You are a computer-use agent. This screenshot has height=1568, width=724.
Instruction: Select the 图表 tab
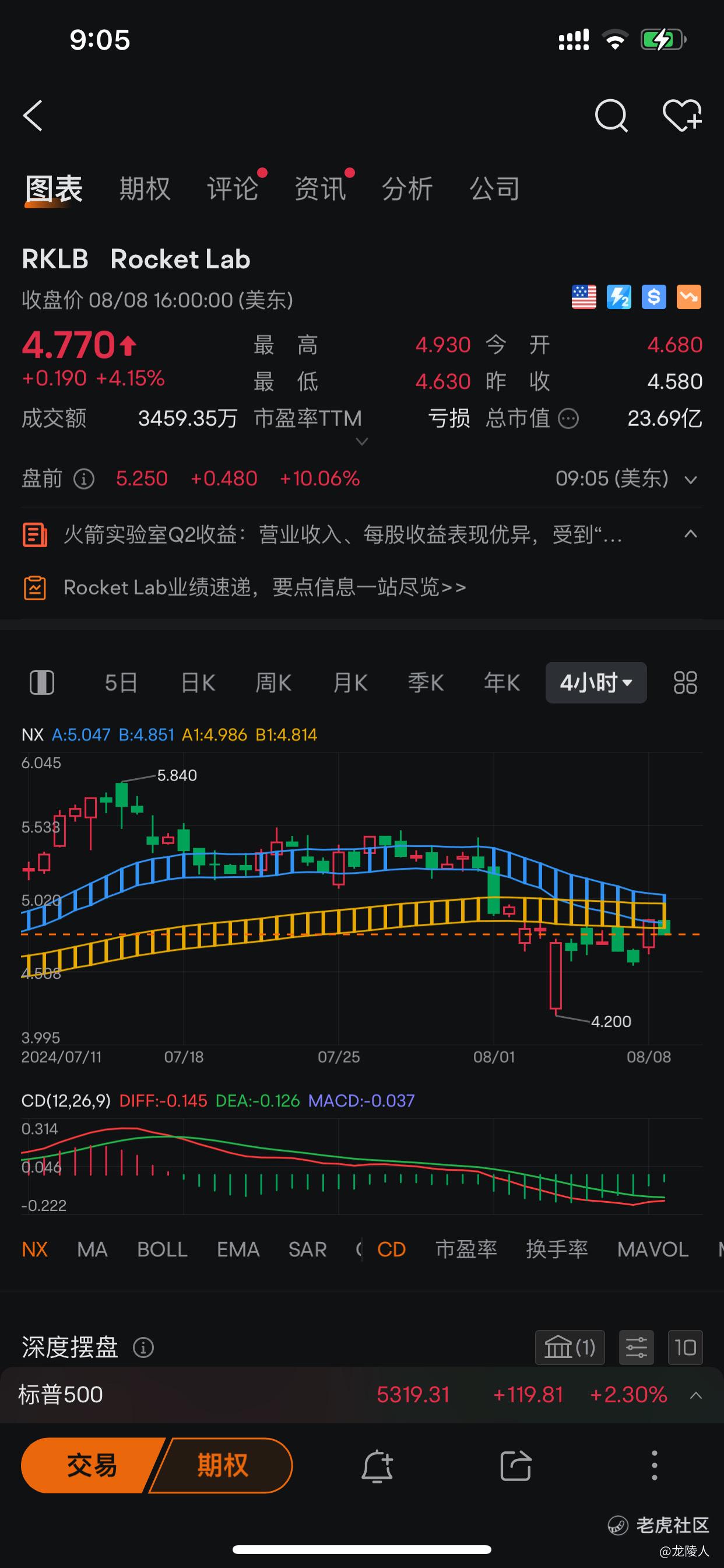point(54,188)
